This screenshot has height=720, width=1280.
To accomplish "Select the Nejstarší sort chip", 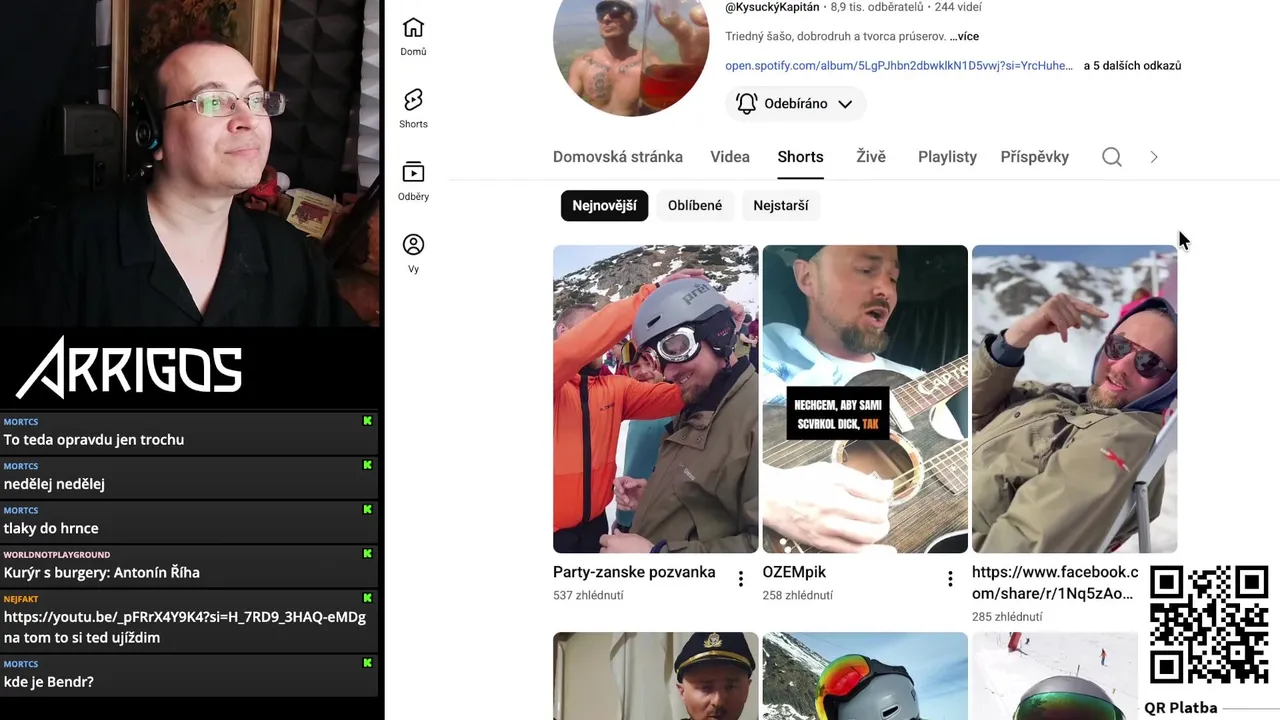I will [x=781, y=206].
